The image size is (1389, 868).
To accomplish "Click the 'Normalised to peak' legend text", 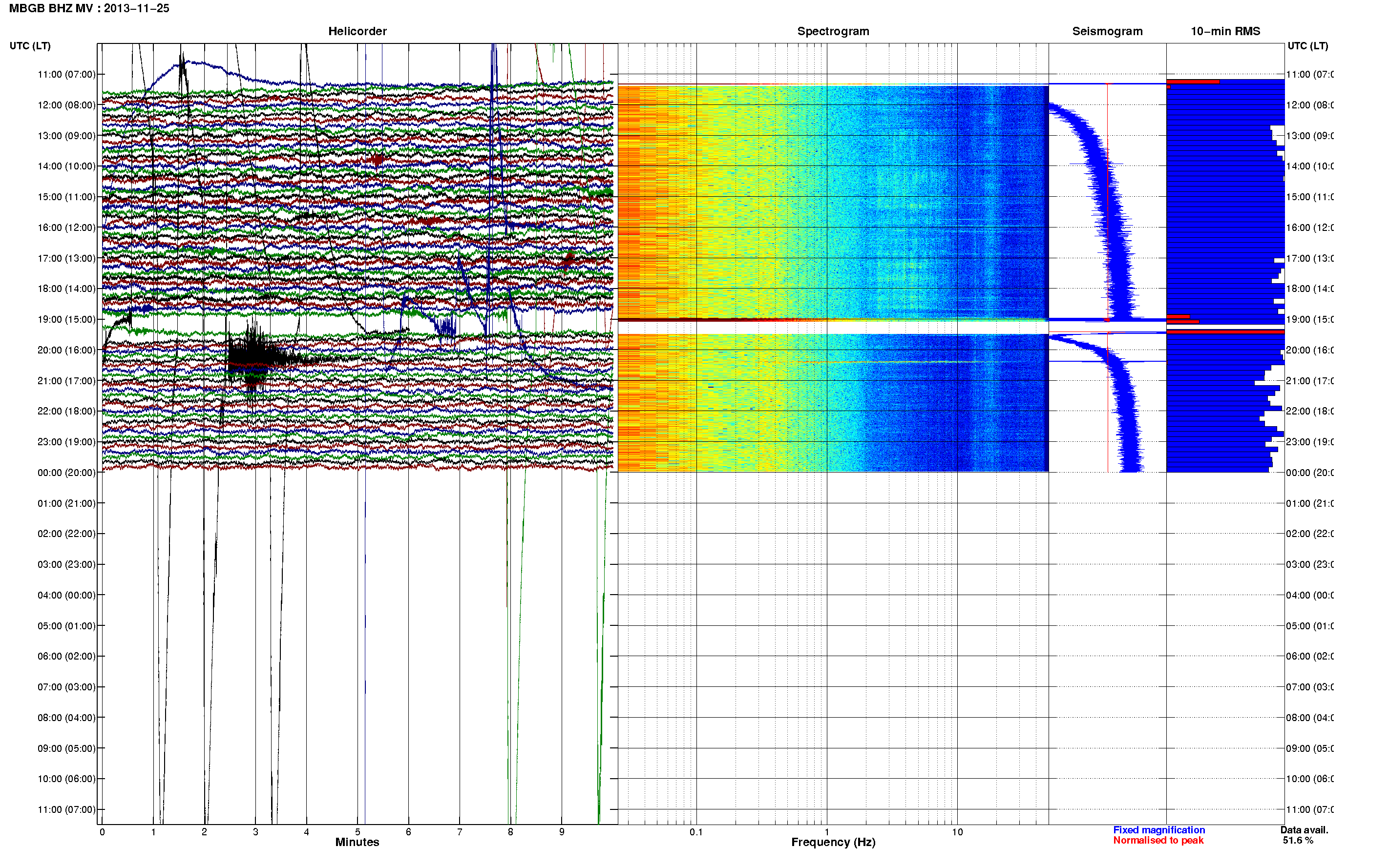I will click(1158, 841).
